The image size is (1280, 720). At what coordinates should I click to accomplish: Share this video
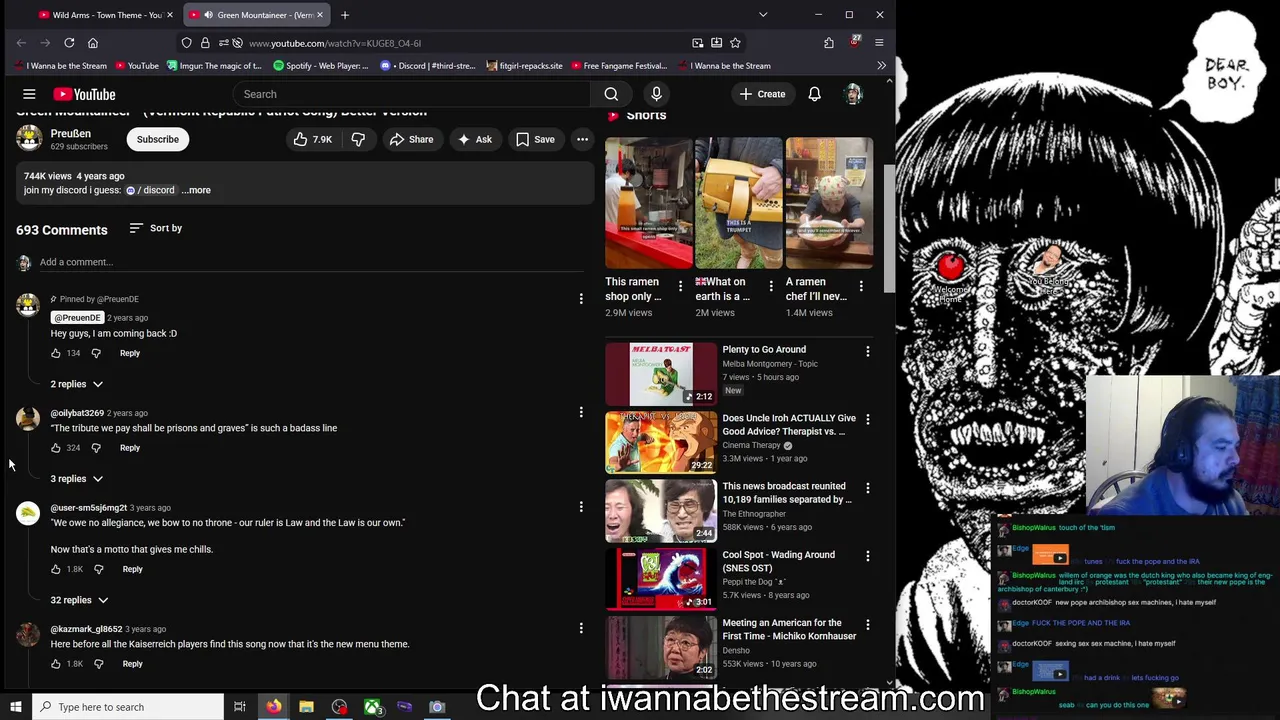(x=411, y=140)
